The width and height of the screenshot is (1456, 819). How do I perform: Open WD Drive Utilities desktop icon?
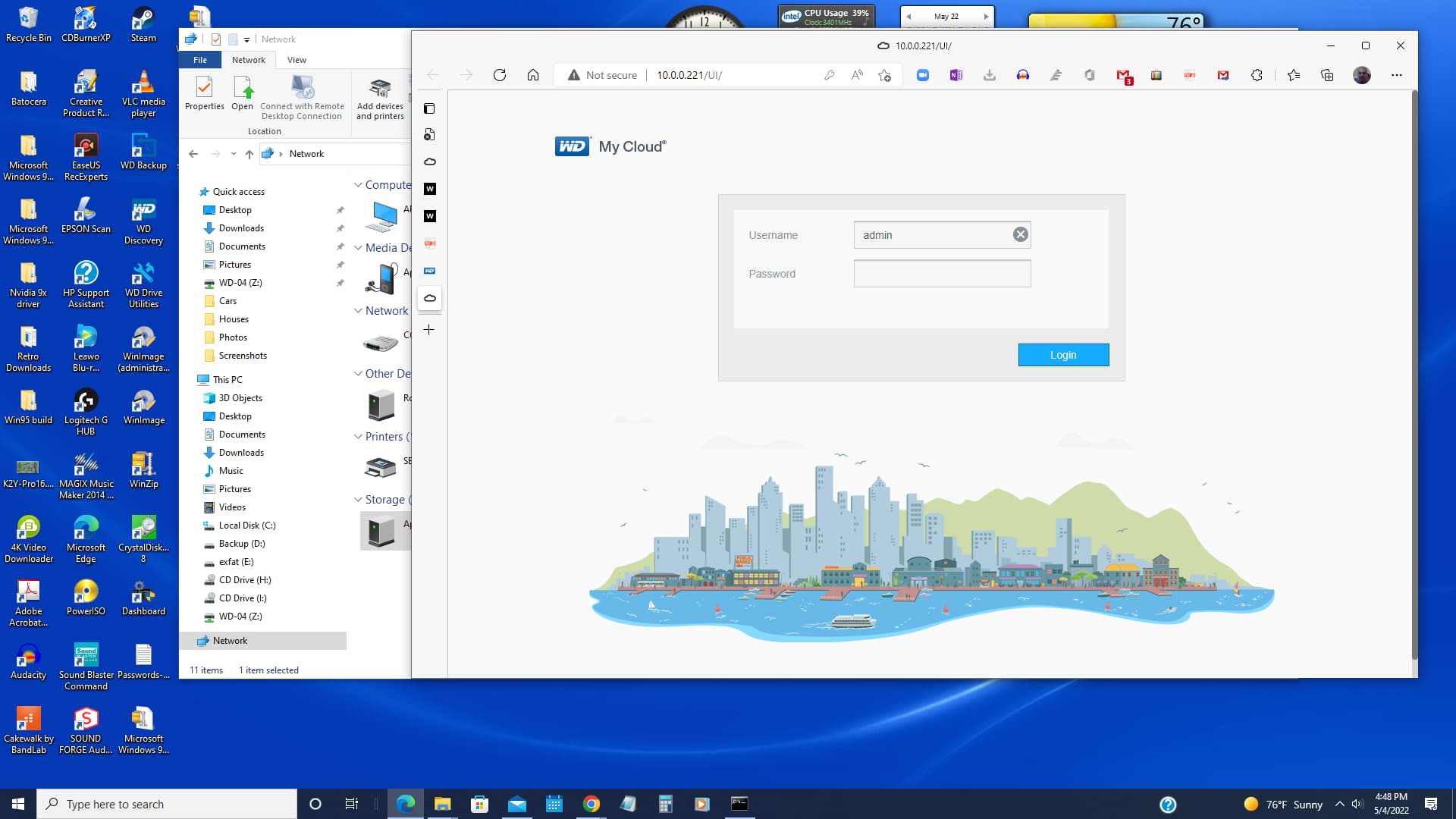pyautogui.click(x=143, y=285)
